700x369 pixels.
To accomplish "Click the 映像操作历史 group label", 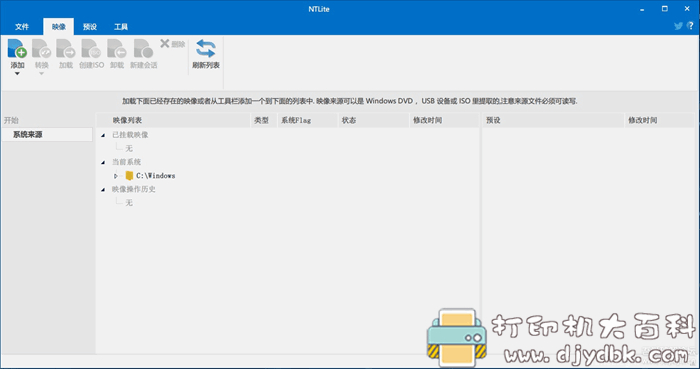I will point(133,189).
